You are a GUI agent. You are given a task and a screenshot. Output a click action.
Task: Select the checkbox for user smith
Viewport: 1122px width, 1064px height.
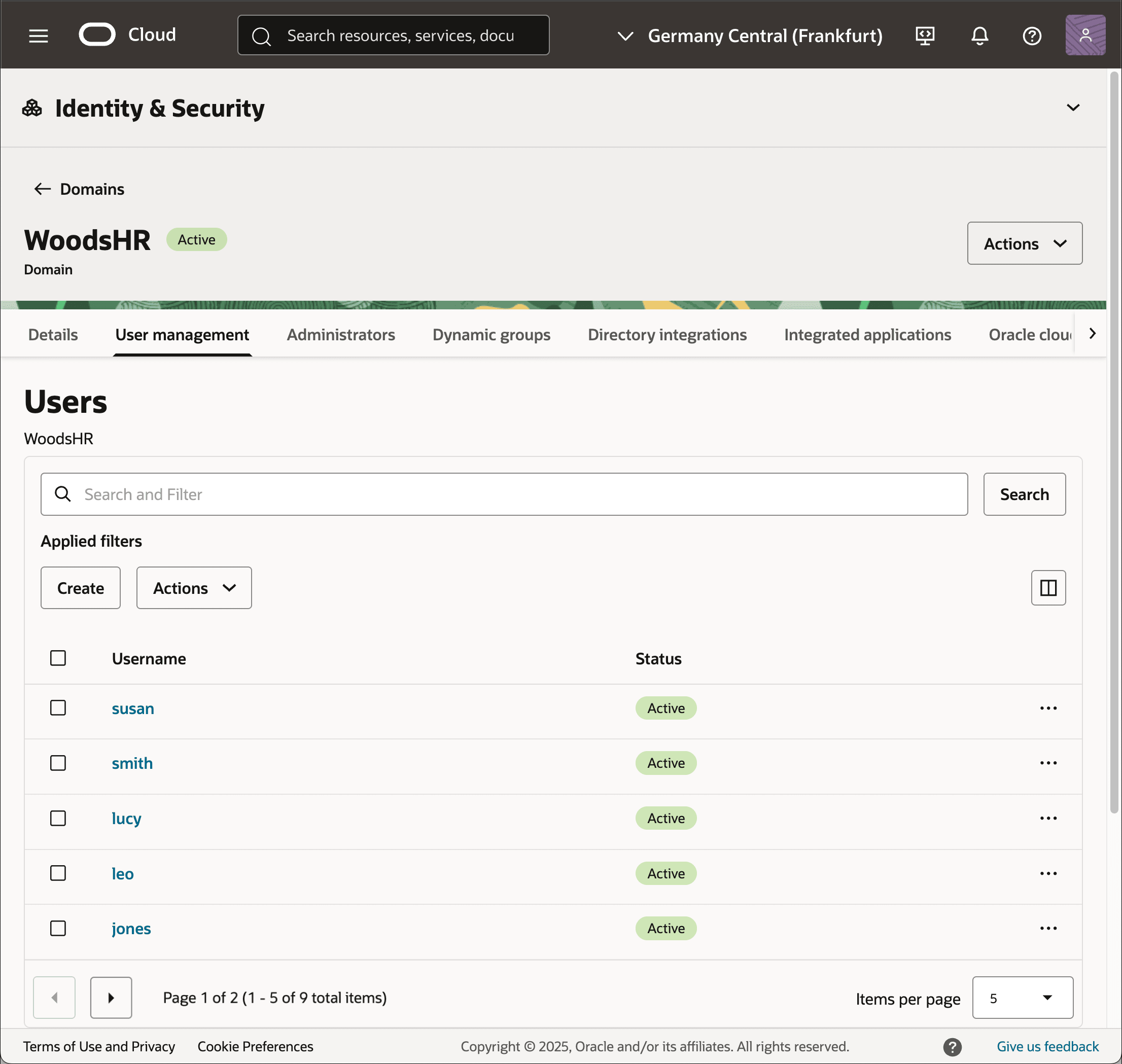[58, 763]
